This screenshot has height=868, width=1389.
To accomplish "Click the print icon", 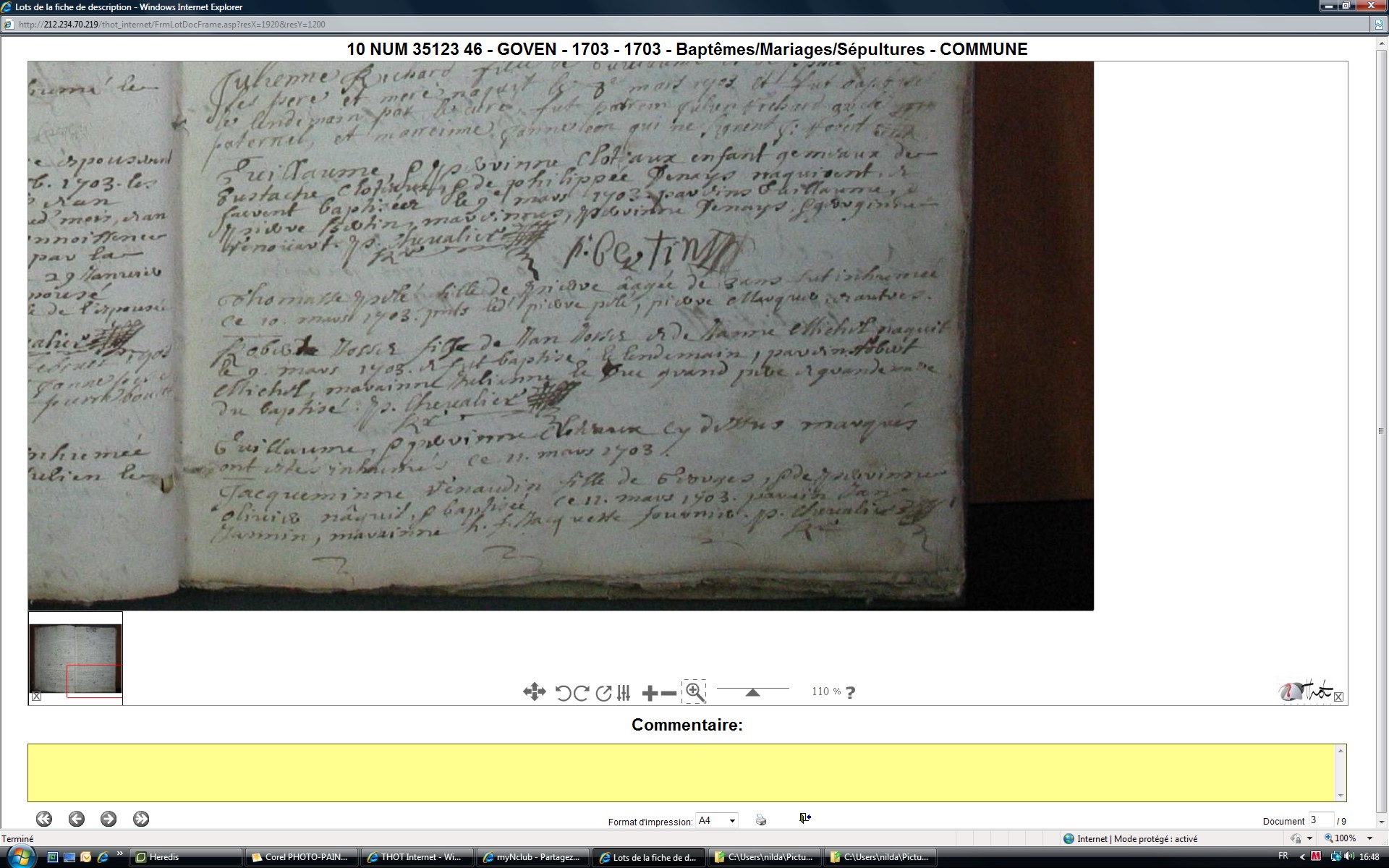I will 761,820.
